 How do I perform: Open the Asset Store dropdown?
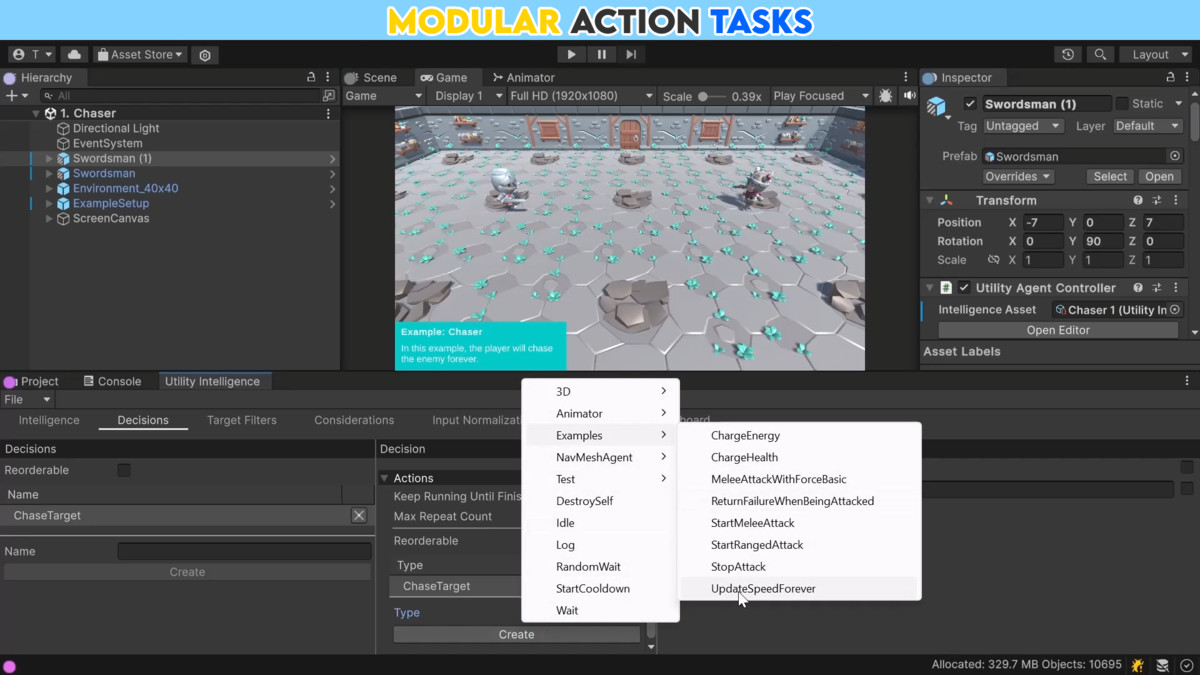click(140, 55)
